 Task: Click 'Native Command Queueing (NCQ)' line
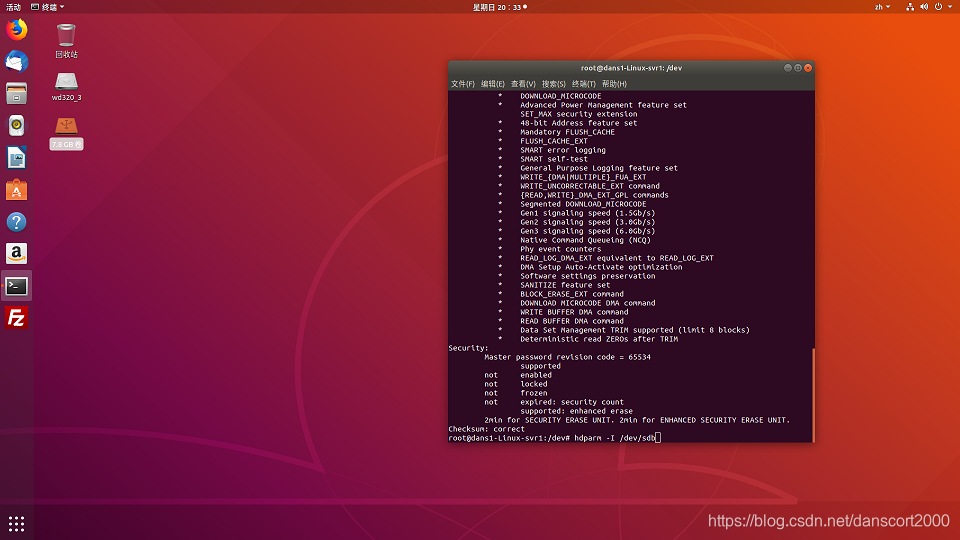(585, 240)
